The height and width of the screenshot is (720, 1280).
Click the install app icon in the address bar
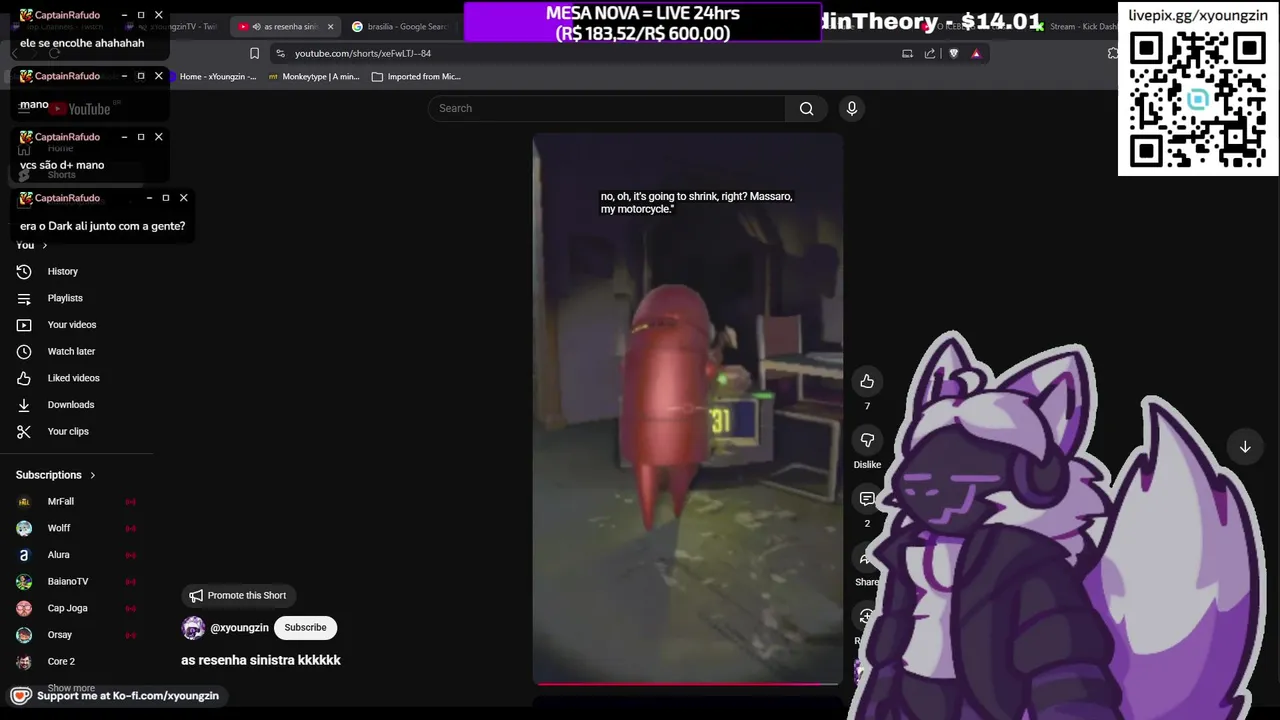pos(907,53)
